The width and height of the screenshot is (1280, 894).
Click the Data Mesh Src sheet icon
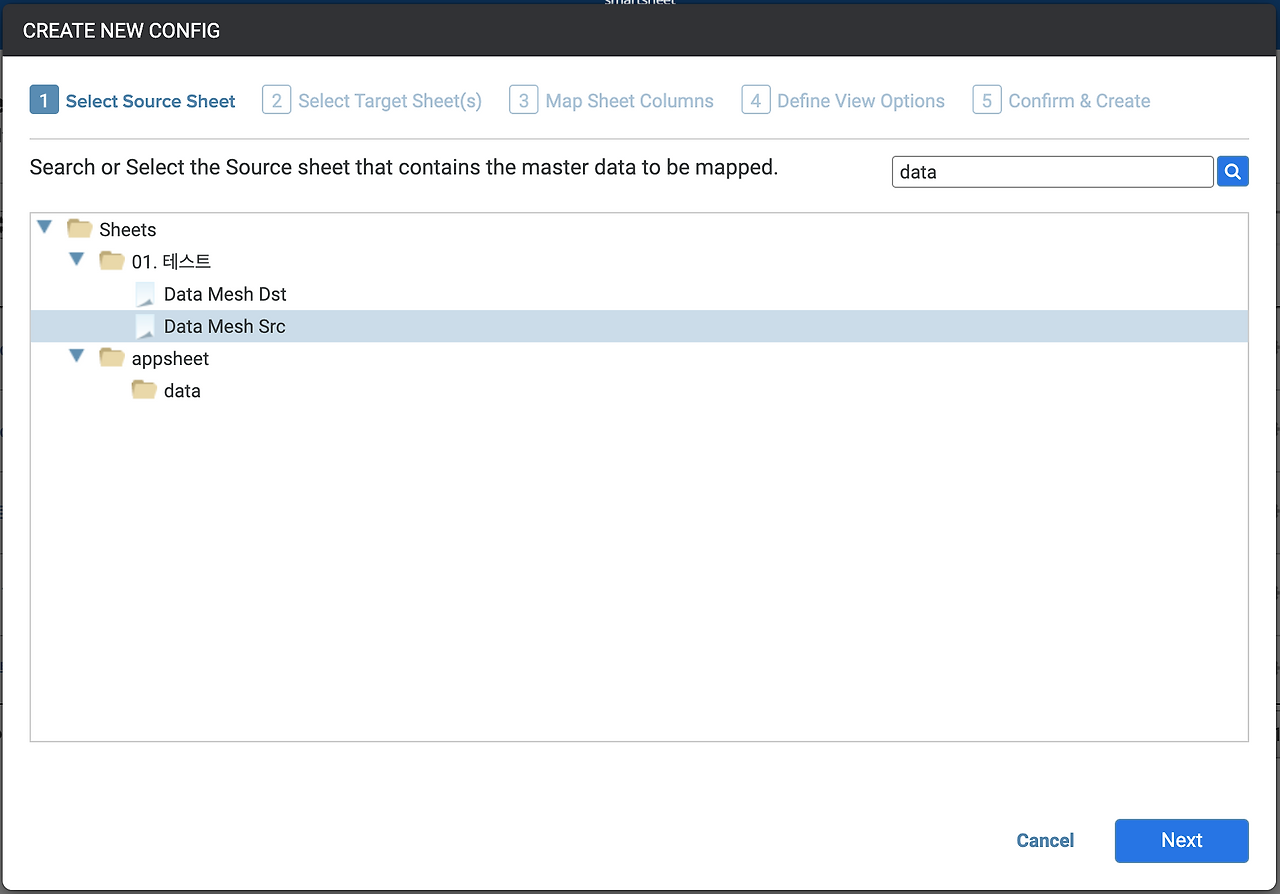(x=145, y=326)
